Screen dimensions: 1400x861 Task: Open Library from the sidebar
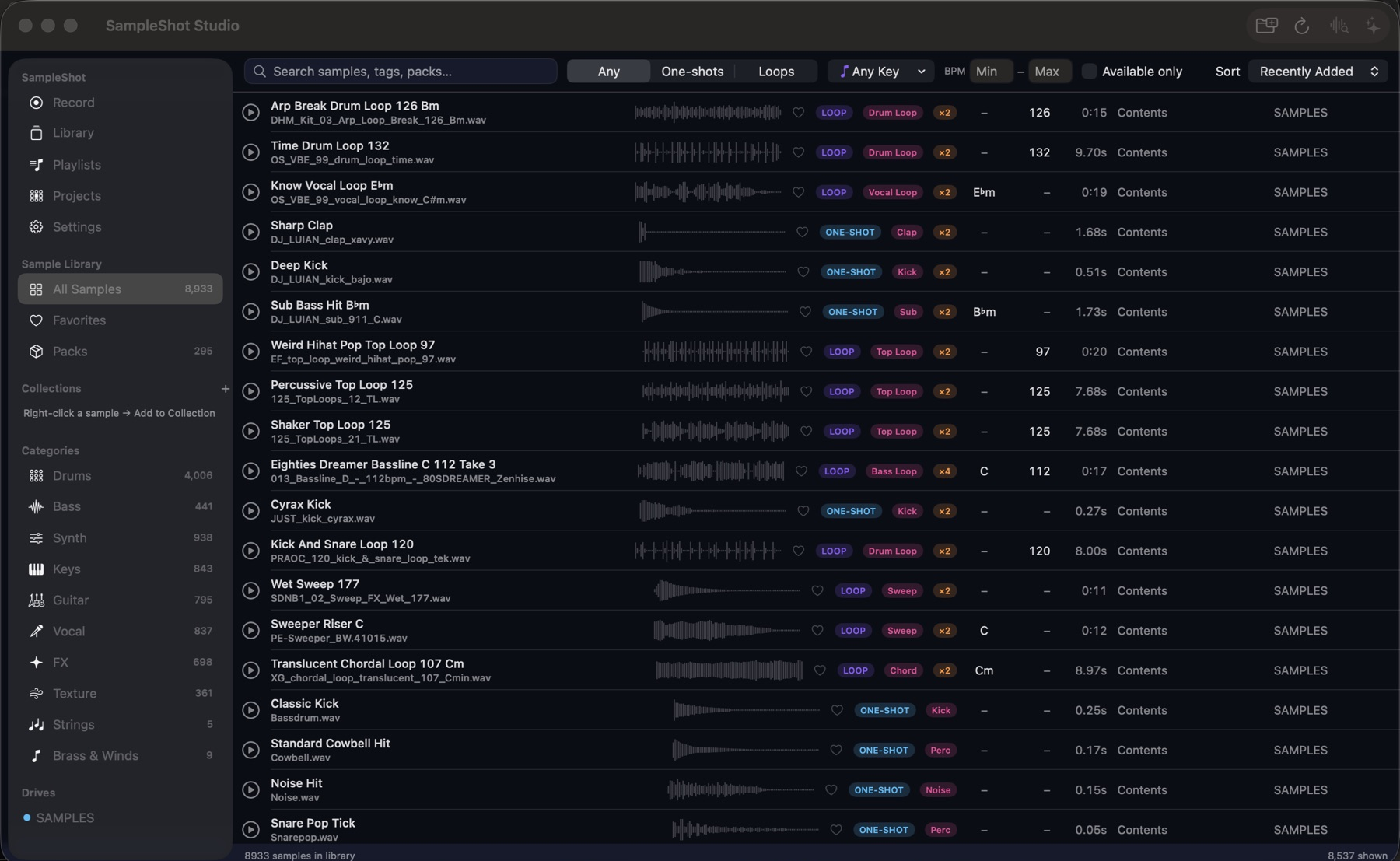[73, 133]
